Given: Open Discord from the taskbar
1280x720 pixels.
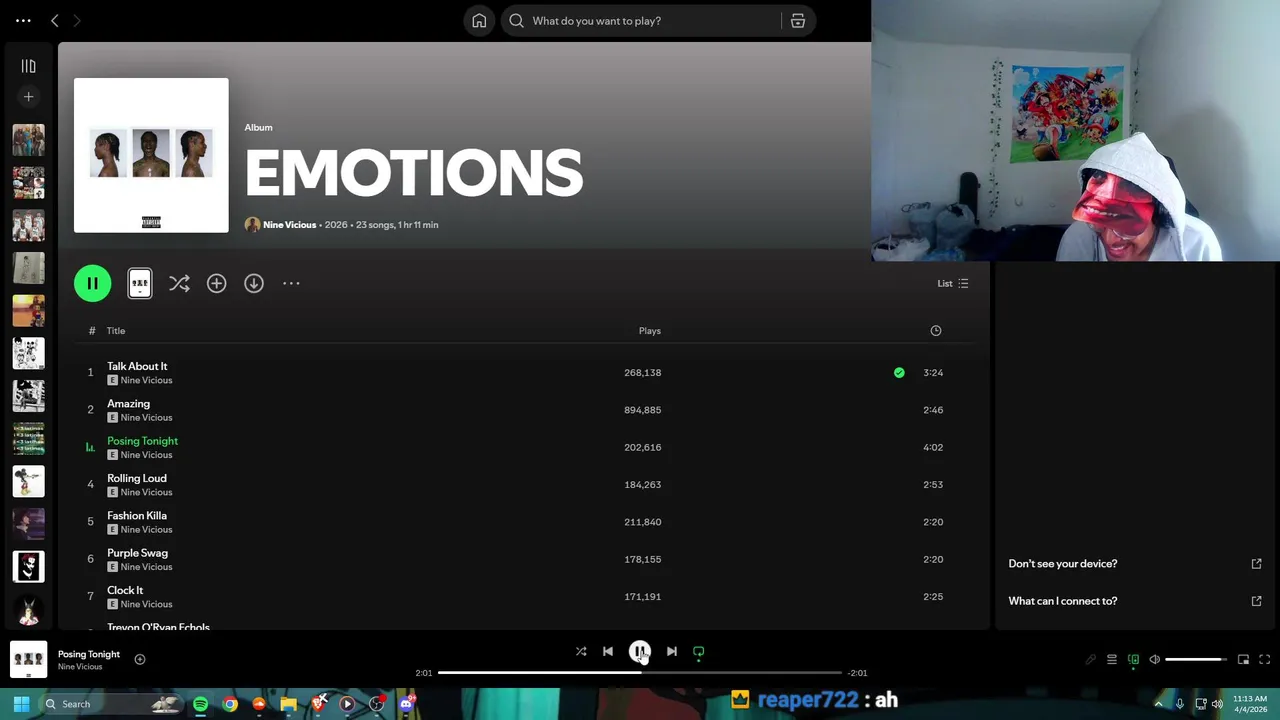Looking at the screenshot, I should pyautogui.click(x=406, y=704).
